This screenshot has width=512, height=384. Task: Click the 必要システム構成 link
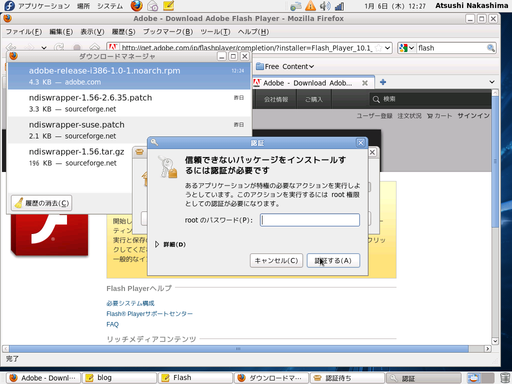[x=130, y=303]
